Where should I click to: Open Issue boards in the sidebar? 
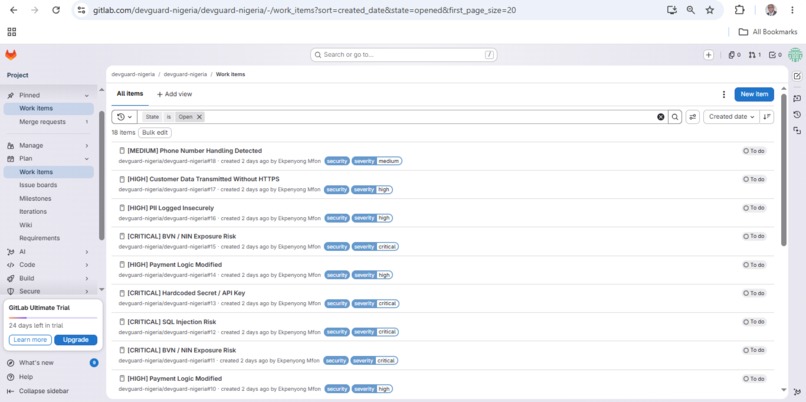click(38, 185)
